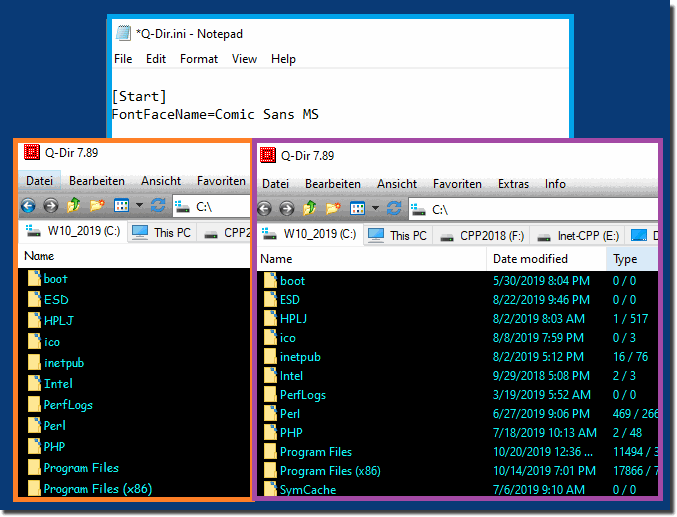Open Bearbeiten menu in right Q-Dir window

click(333, 184)
